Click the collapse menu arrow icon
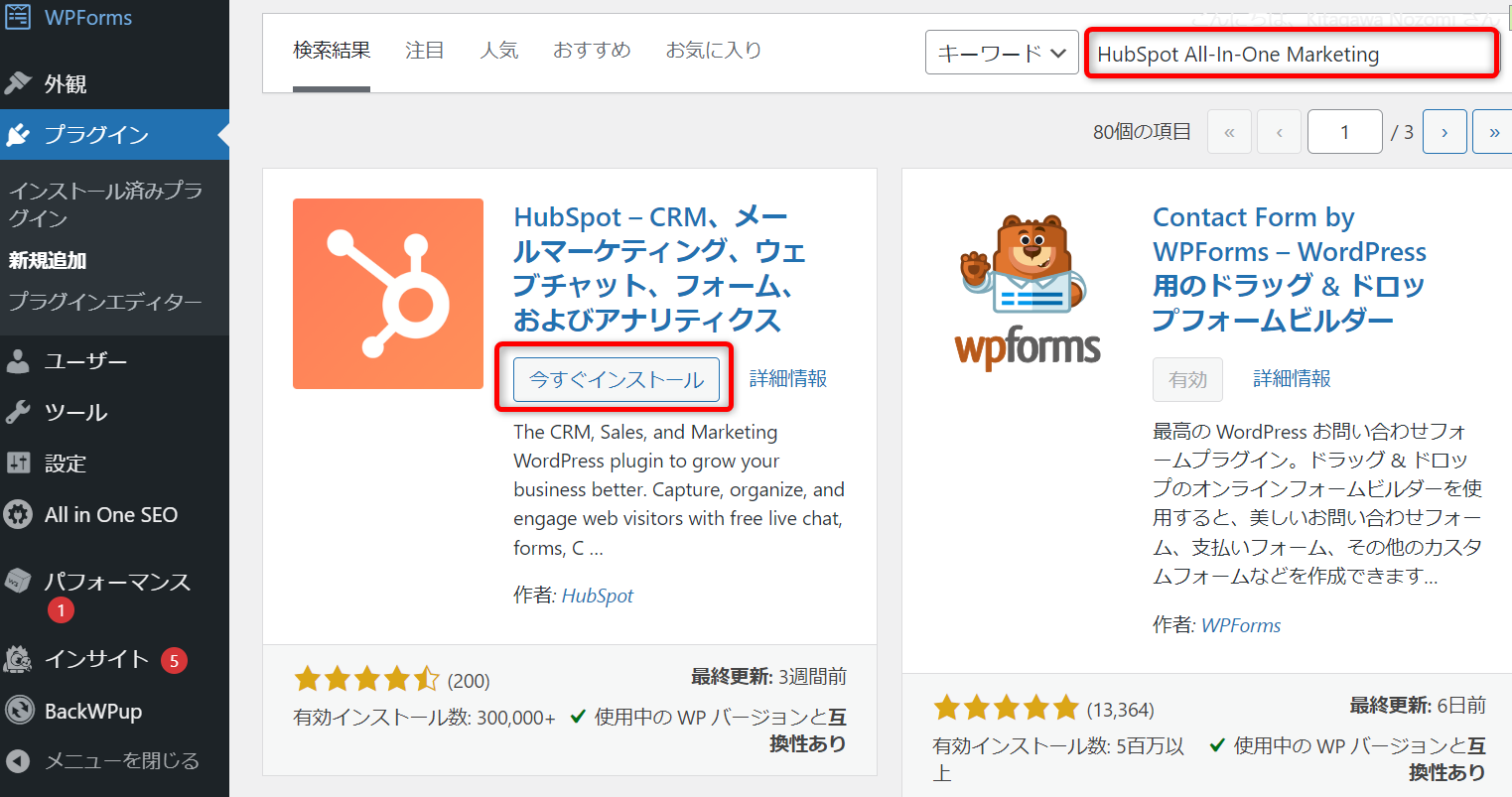 (18, 761)
